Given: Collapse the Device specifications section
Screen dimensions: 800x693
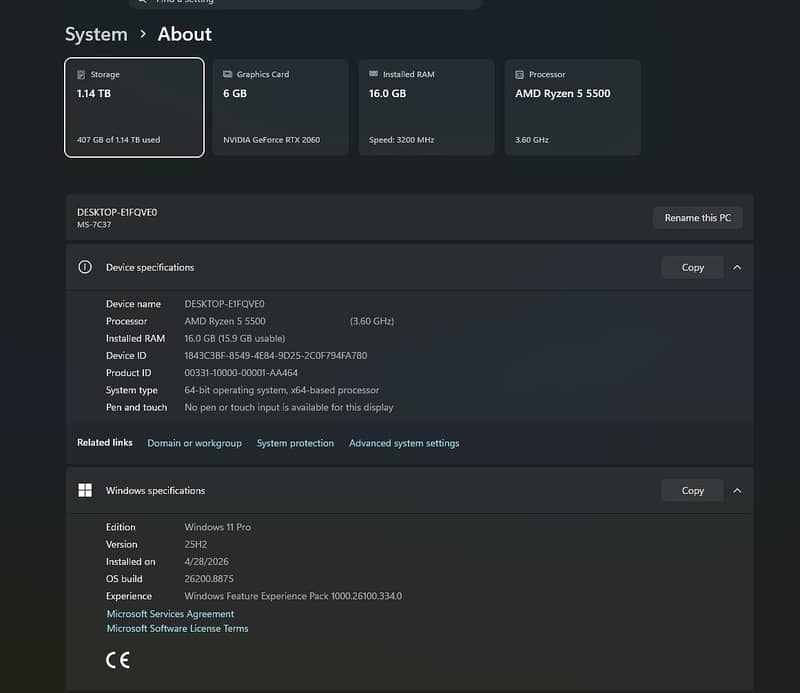Looking at the screenshot, I should (x=737, y=267).
